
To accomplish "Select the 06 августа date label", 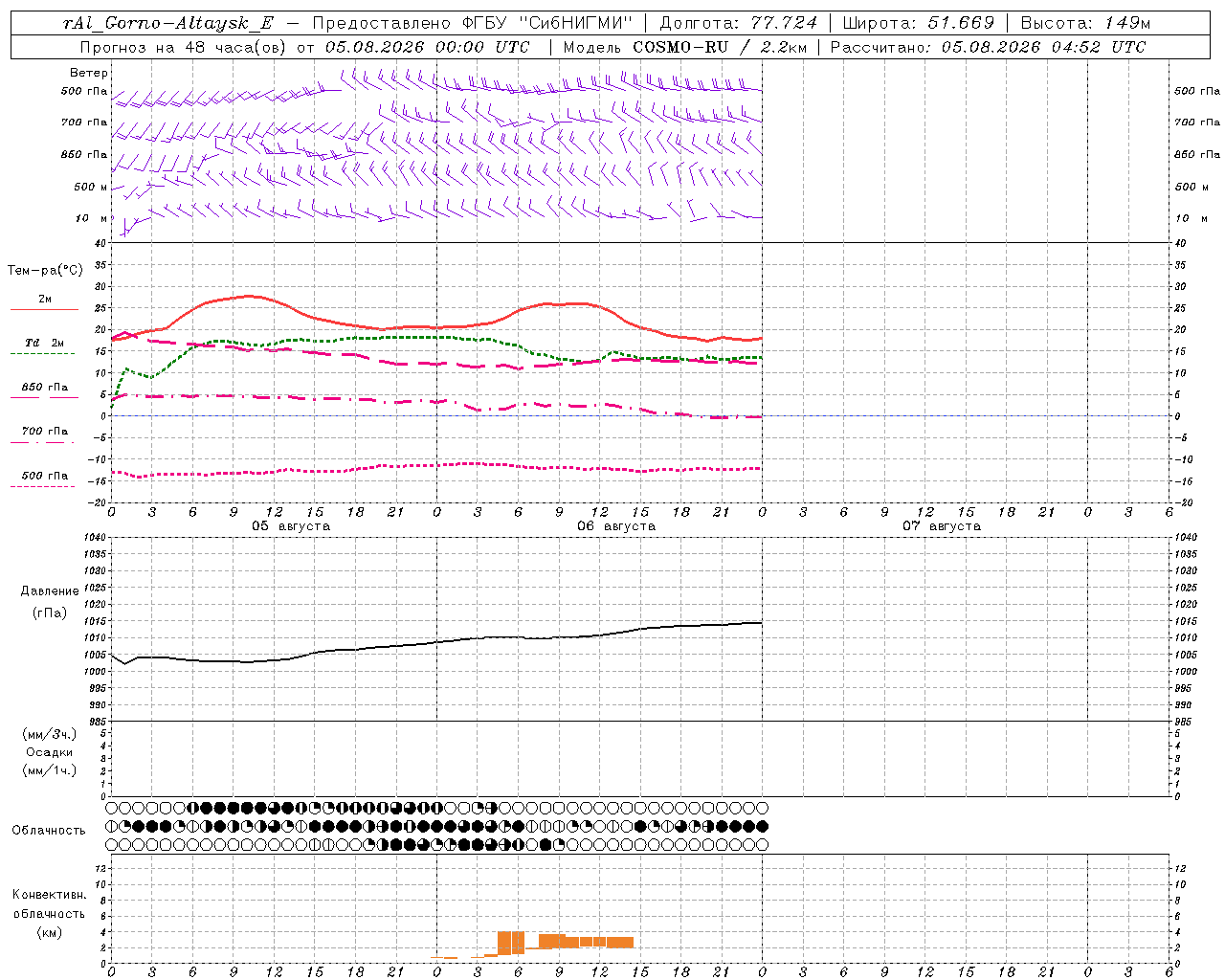I will [x=616, y=526].
